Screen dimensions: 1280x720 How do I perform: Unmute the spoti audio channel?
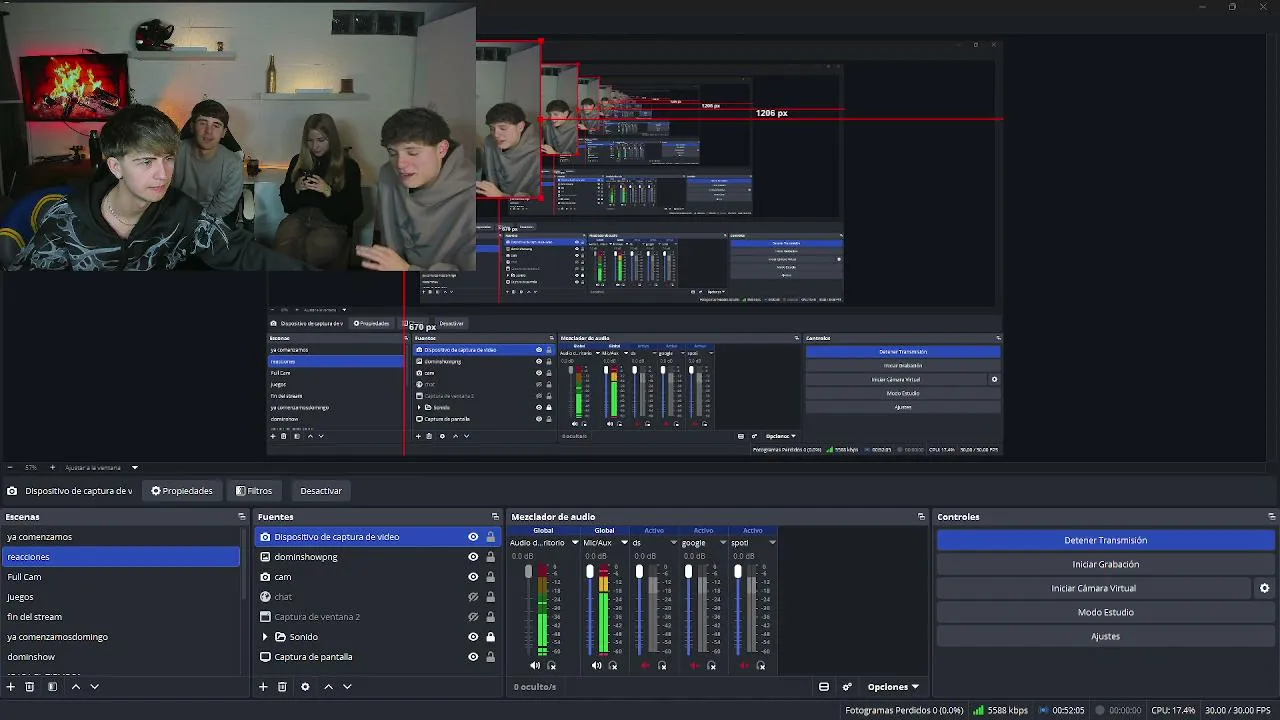click(744, 666)
